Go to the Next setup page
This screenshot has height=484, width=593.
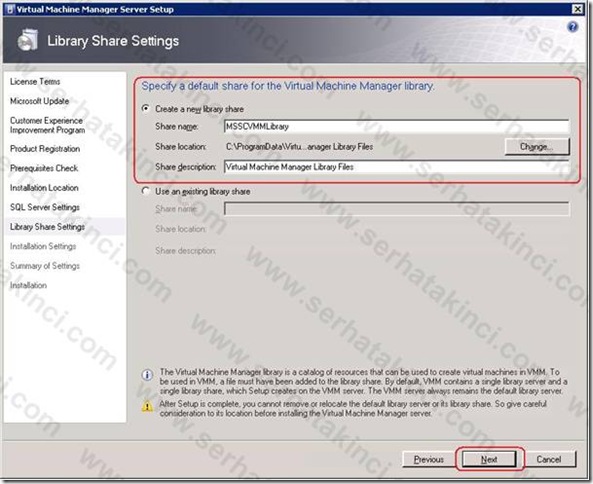tap(489, 459)
